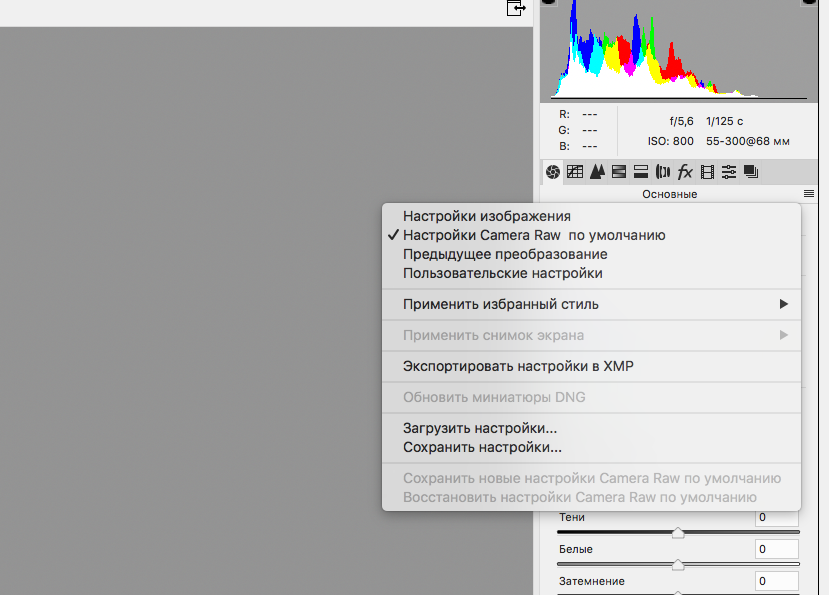The height and width of the screenshot is (595, 829).
Task: Switch to the Tone Curve panel icon
Action: coord(575,172)
